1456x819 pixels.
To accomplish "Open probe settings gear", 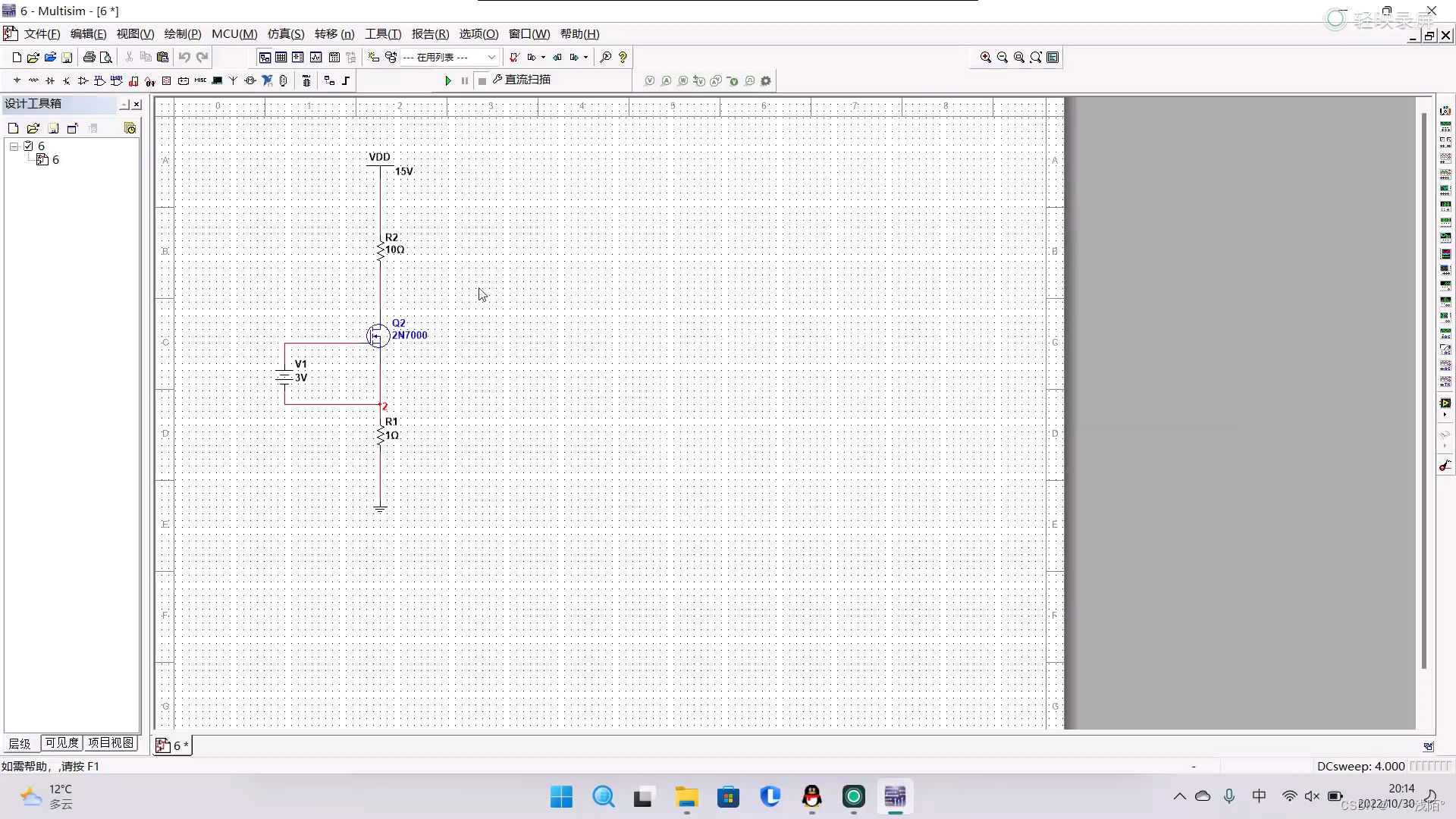I will [766, 80].
